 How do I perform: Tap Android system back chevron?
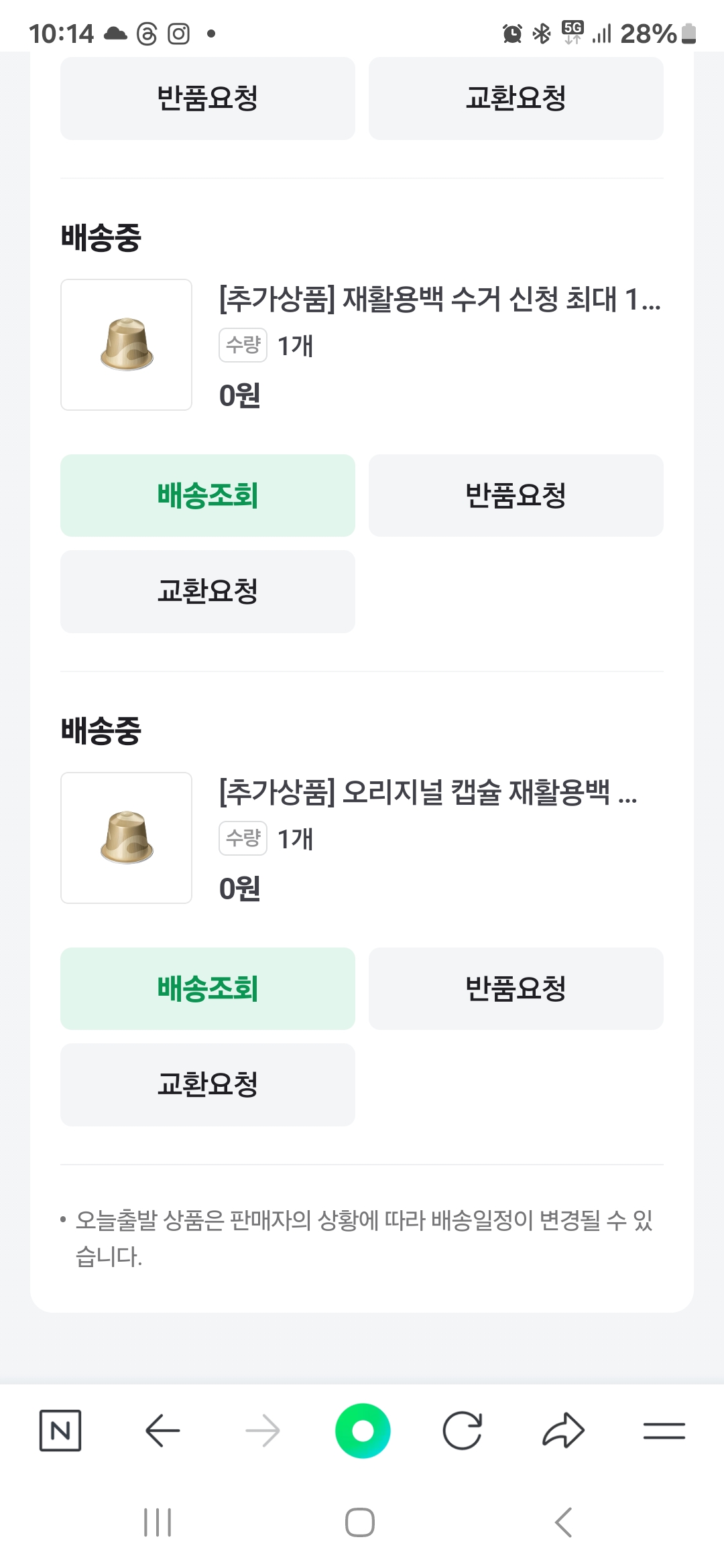click(564, 1522)
